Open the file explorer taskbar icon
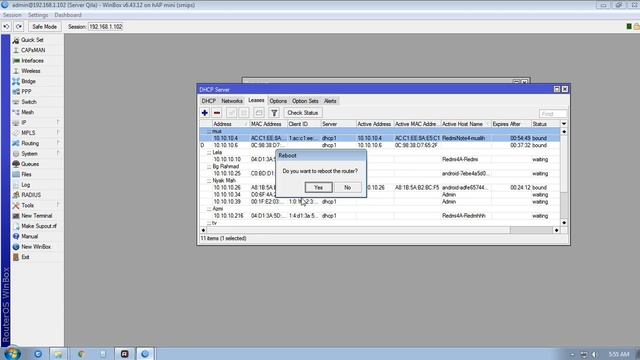640x360 pixels. tap(59, 354)
